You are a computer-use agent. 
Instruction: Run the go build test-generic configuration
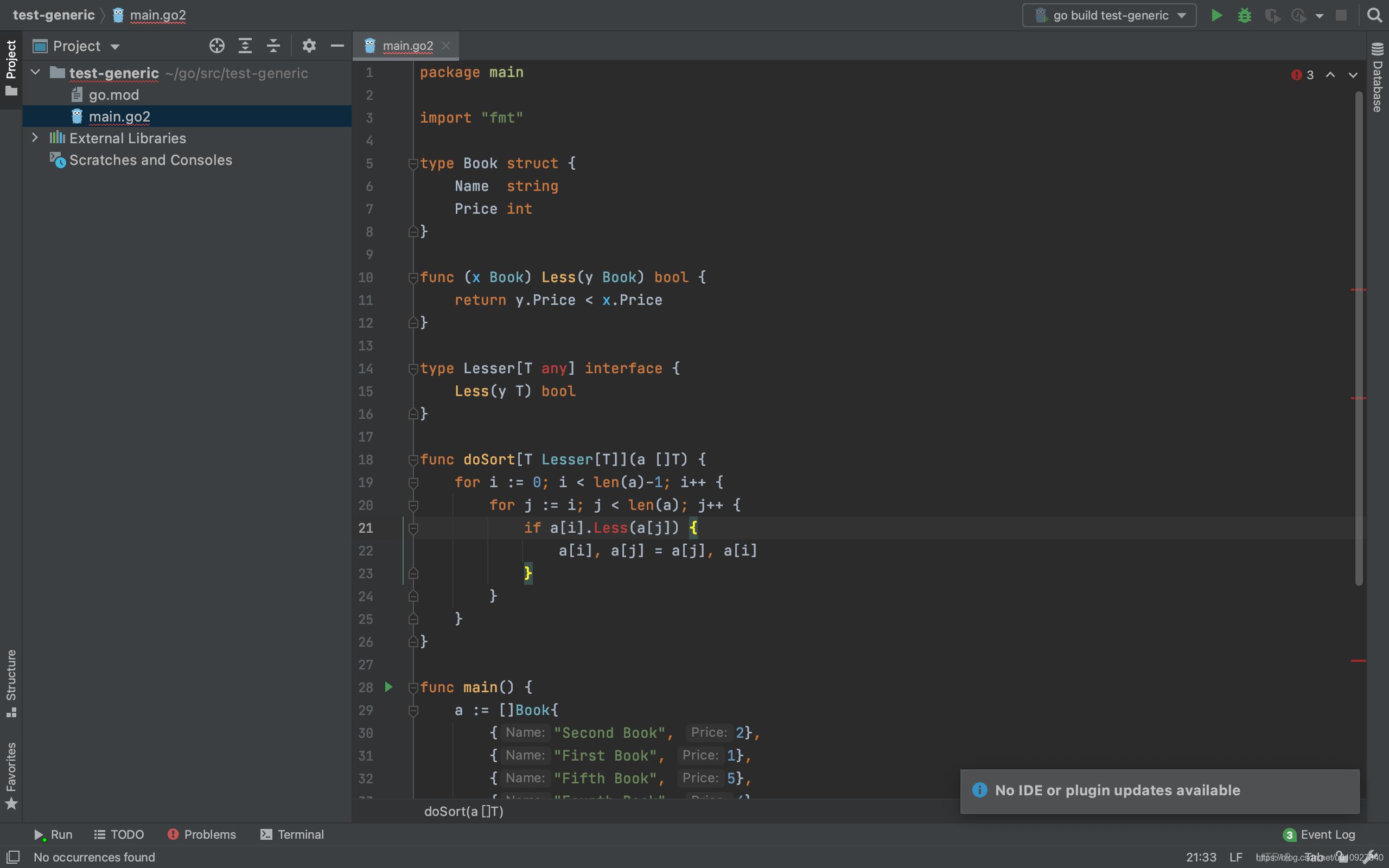coord(1216,15)
